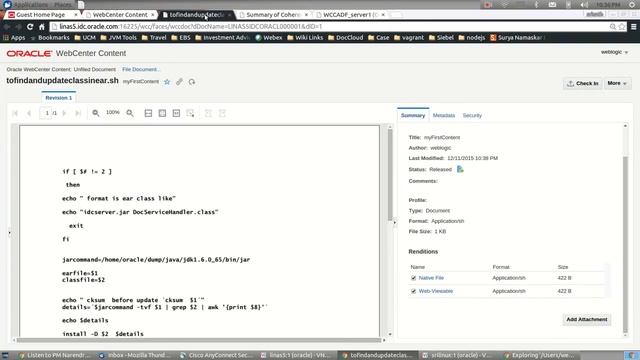Click the zoom out magnifier icon
Screen dimensions: 640x360
[96, 113]
